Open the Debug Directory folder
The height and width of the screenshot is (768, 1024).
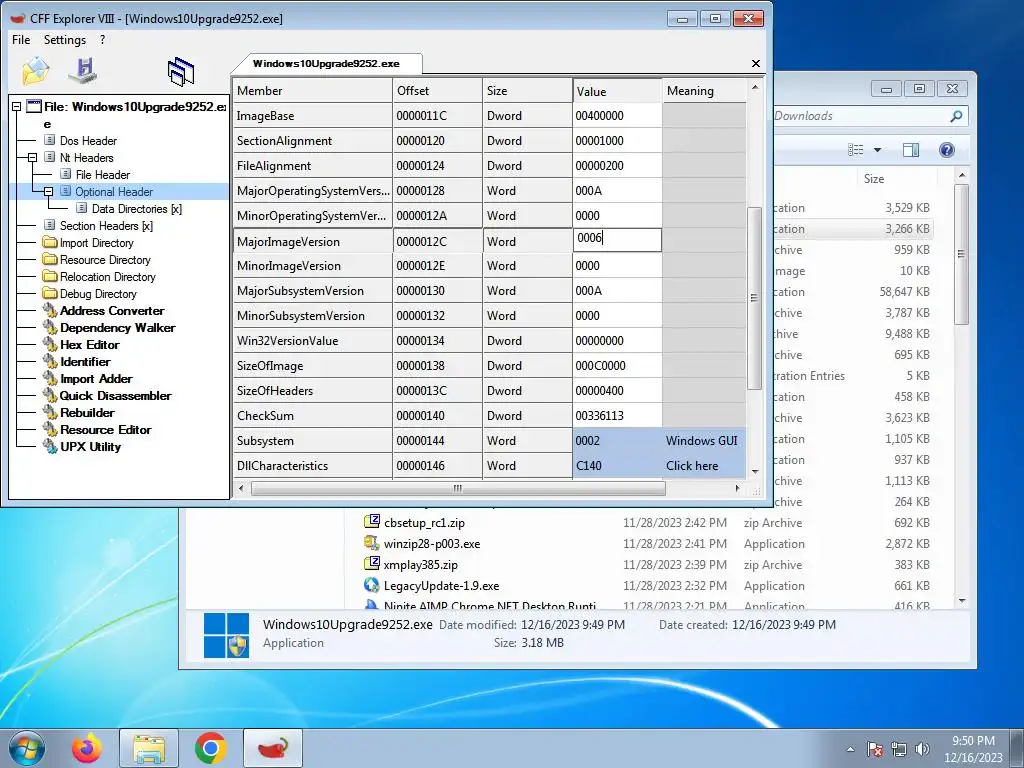tap(98, 293)
